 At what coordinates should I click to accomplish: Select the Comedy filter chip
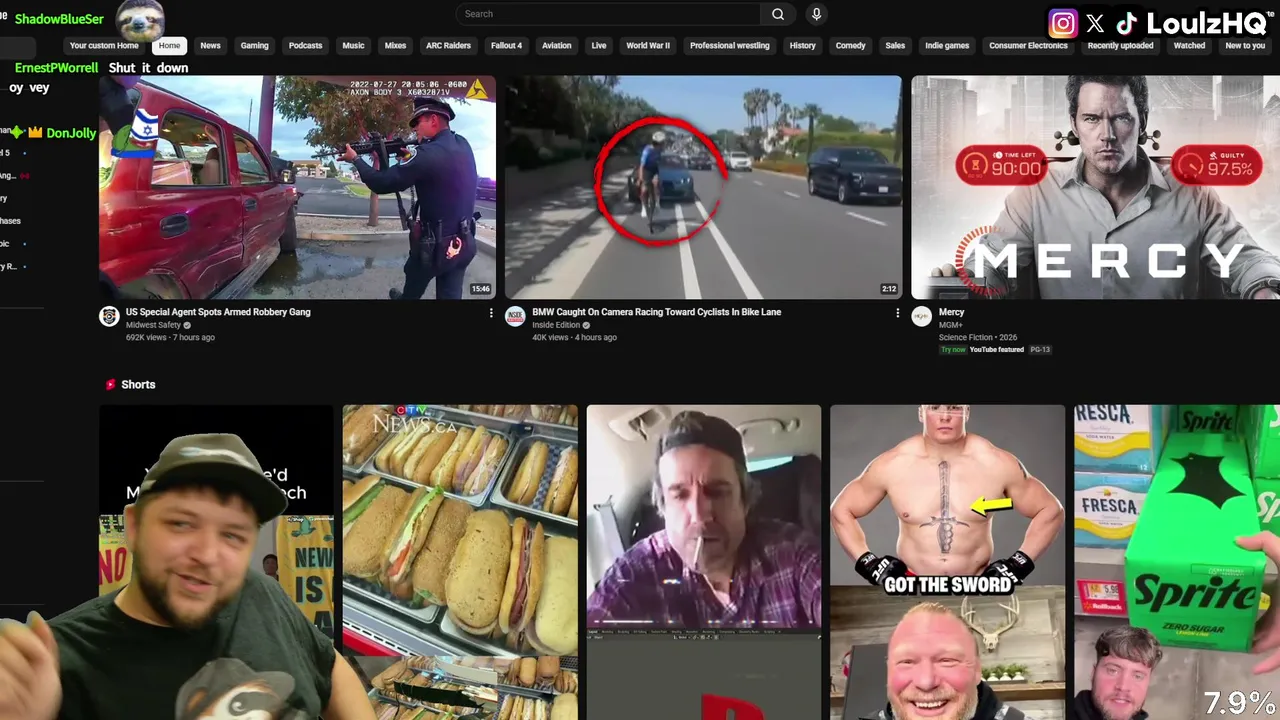coord(850,46)
